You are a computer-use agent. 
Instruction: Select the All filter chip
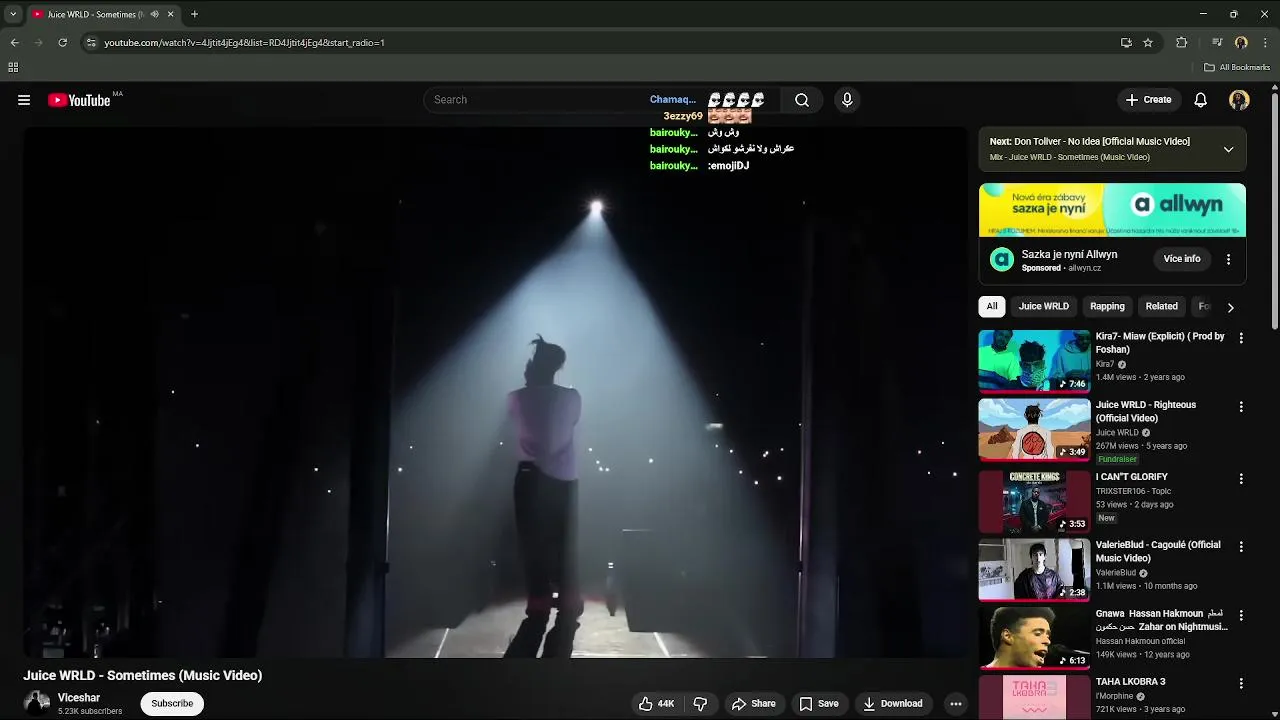tap(992, 306)
